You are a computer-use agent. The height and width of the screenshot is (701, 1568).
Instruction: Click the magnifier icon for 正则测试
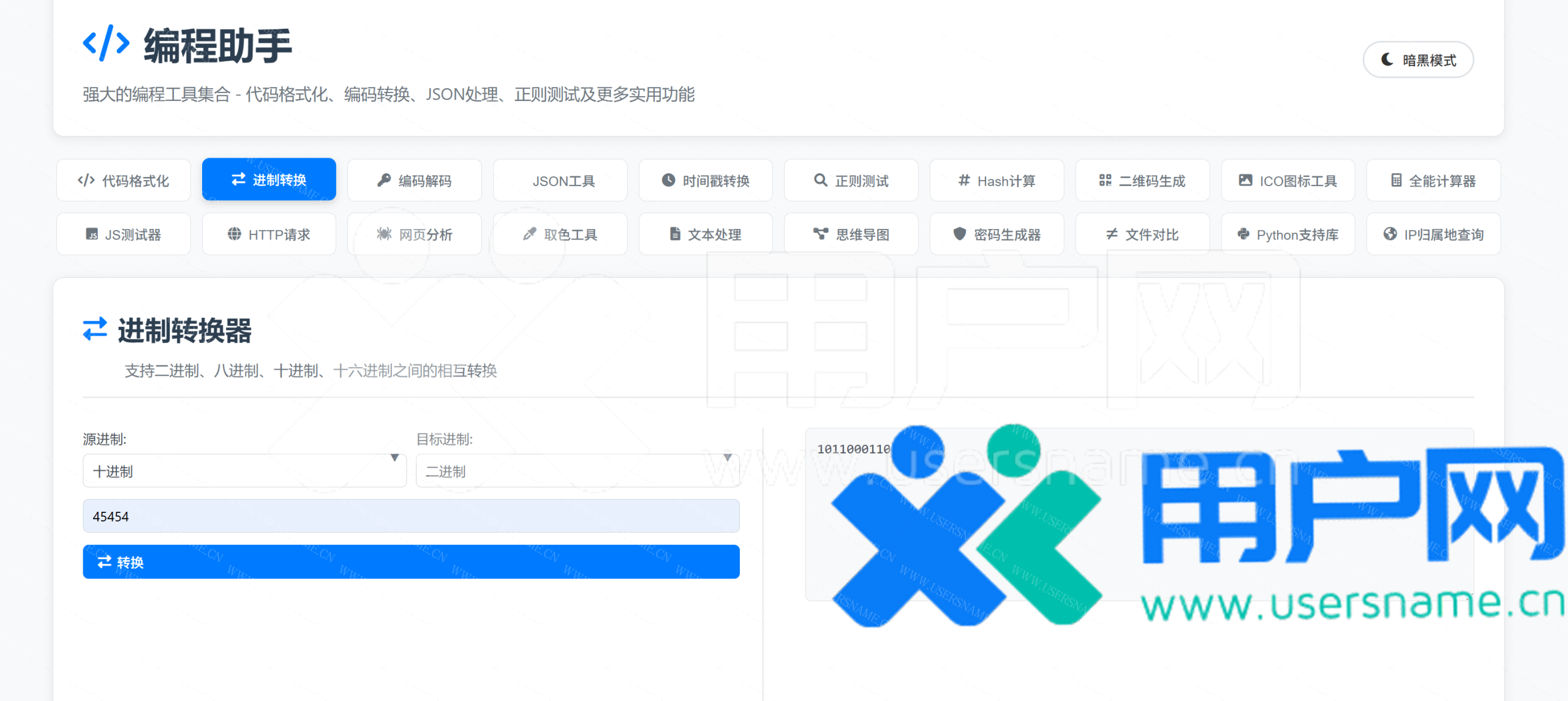(x=820, y=180)
